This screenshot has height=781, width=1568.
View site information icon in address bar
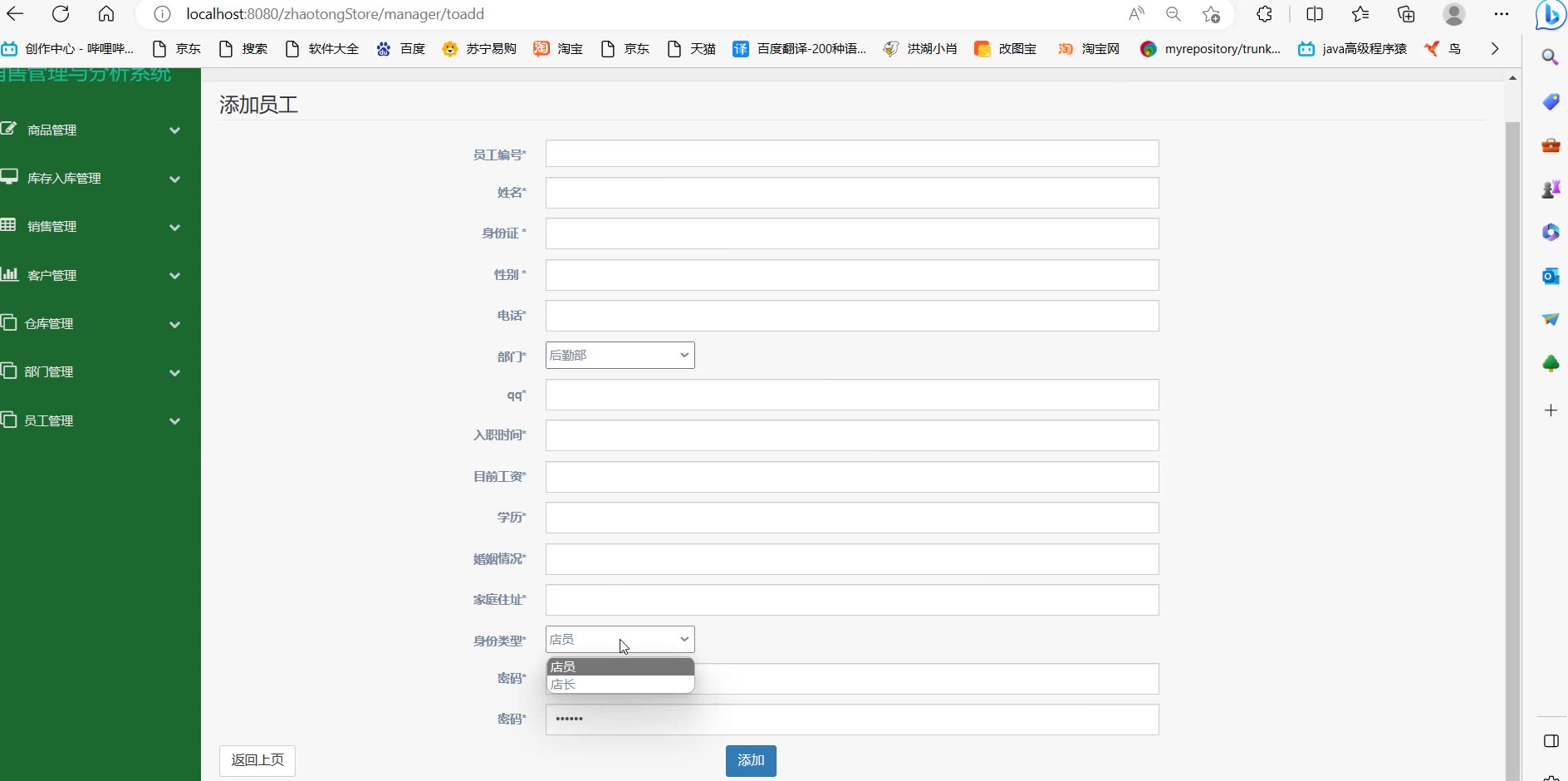click(x=162, y=14)
